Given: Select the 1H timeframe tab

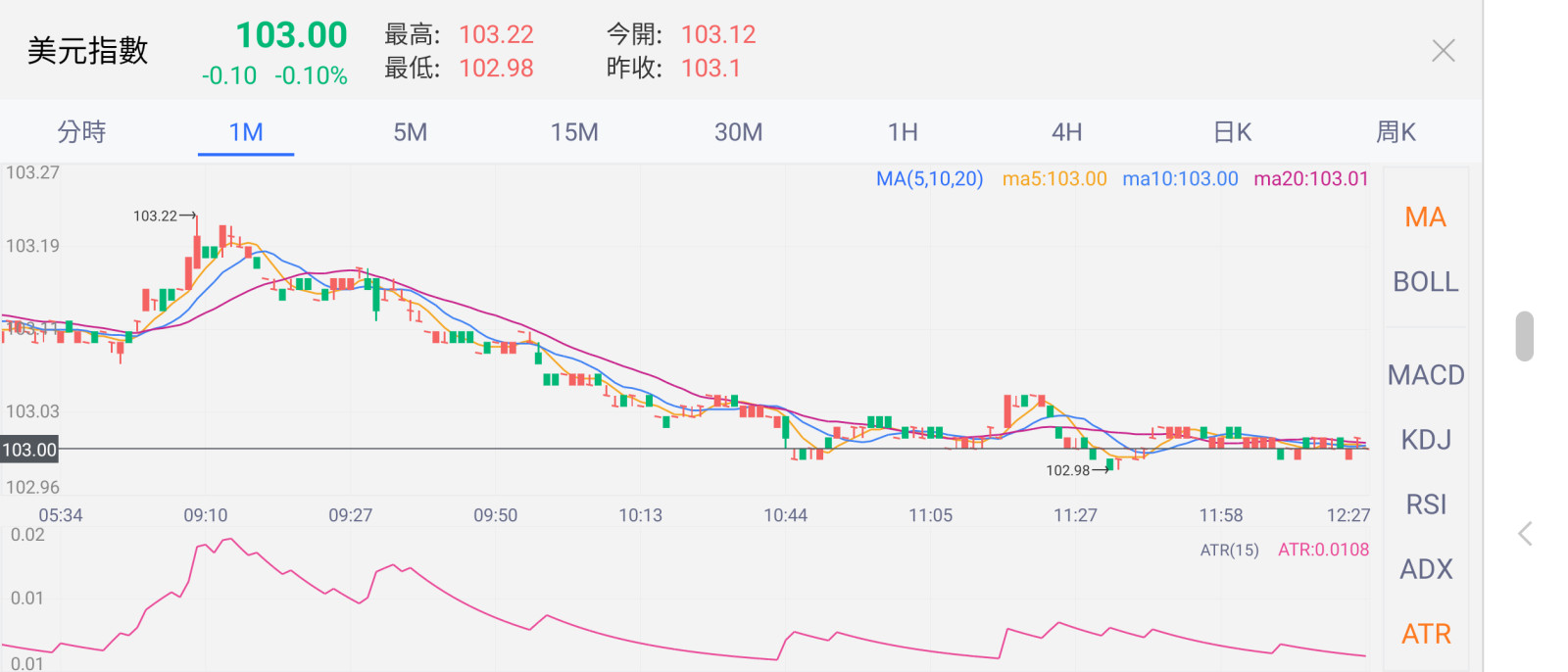Looking at the screenshot, I should pos(903,132).
